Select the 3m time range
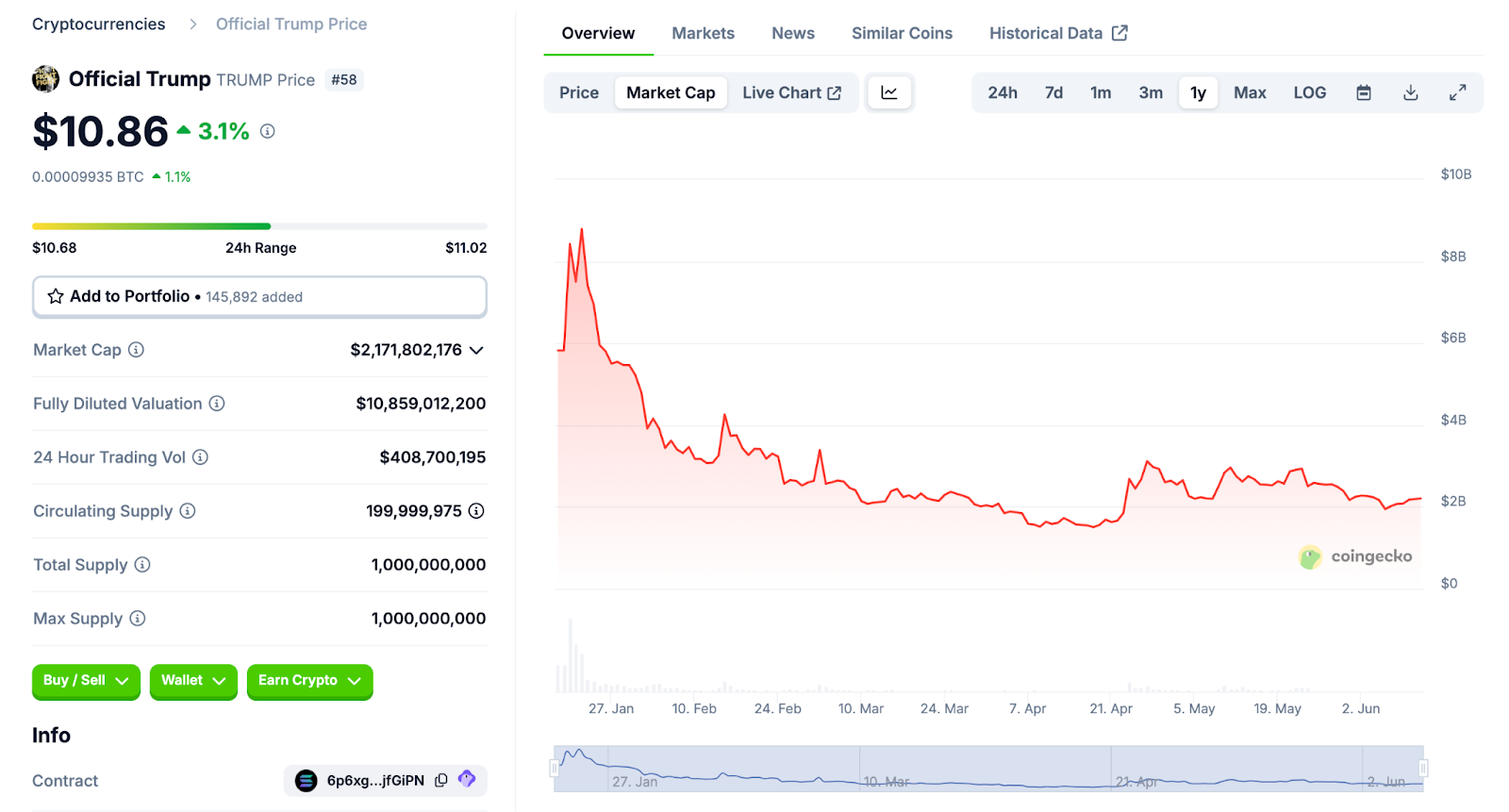Image resolution: width=1509 pixels, height=812 pixels. (x=1151, y=92)
